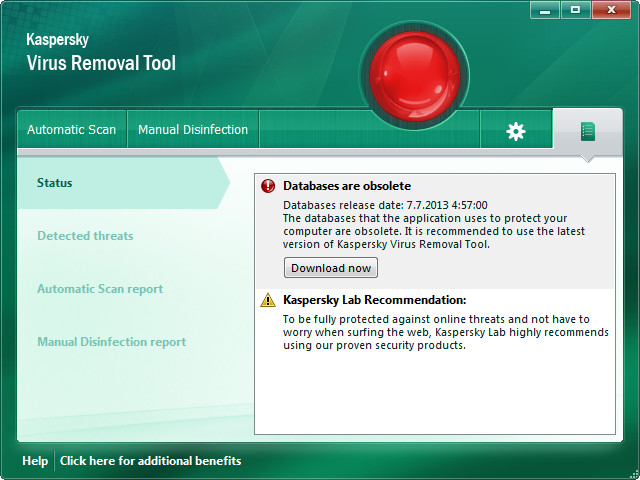Image resolution: width=640 pixels, height=480 pixels.
Task: Maximize the Kaspersky window
Action: click(x=576, y=10)
